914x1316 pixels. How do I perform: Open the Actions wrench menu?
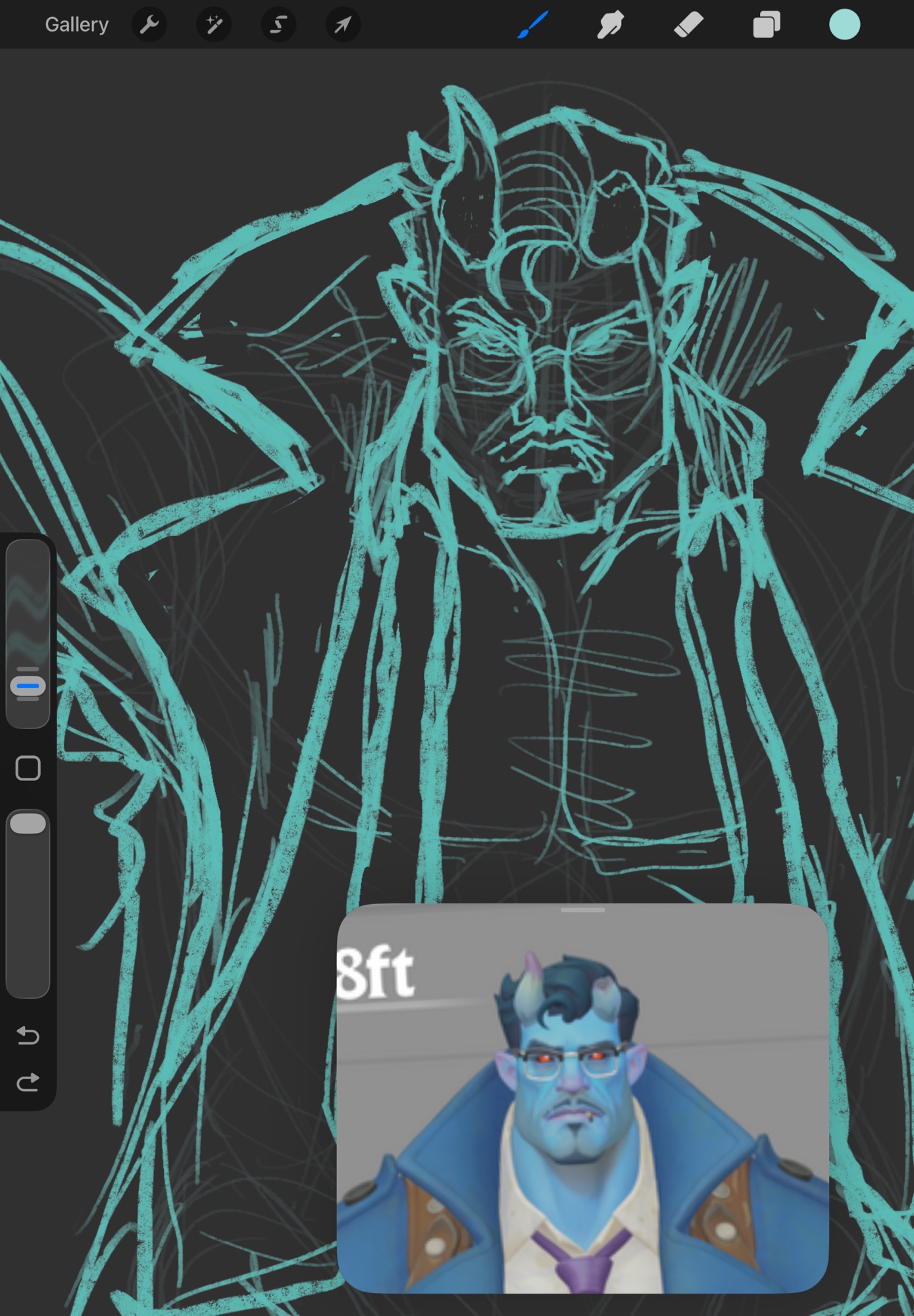pyautogui.click(x=149, y=25)
